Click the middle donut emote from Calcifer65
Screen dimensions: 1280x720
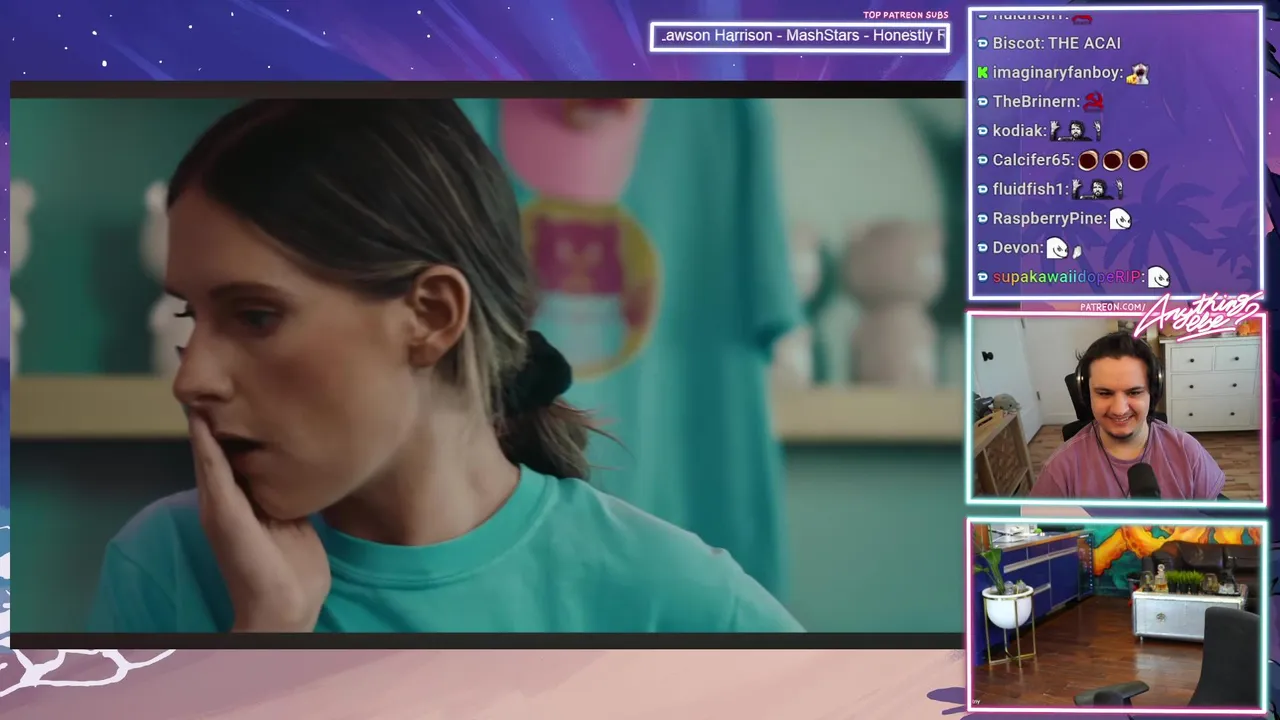point(1112,160)
